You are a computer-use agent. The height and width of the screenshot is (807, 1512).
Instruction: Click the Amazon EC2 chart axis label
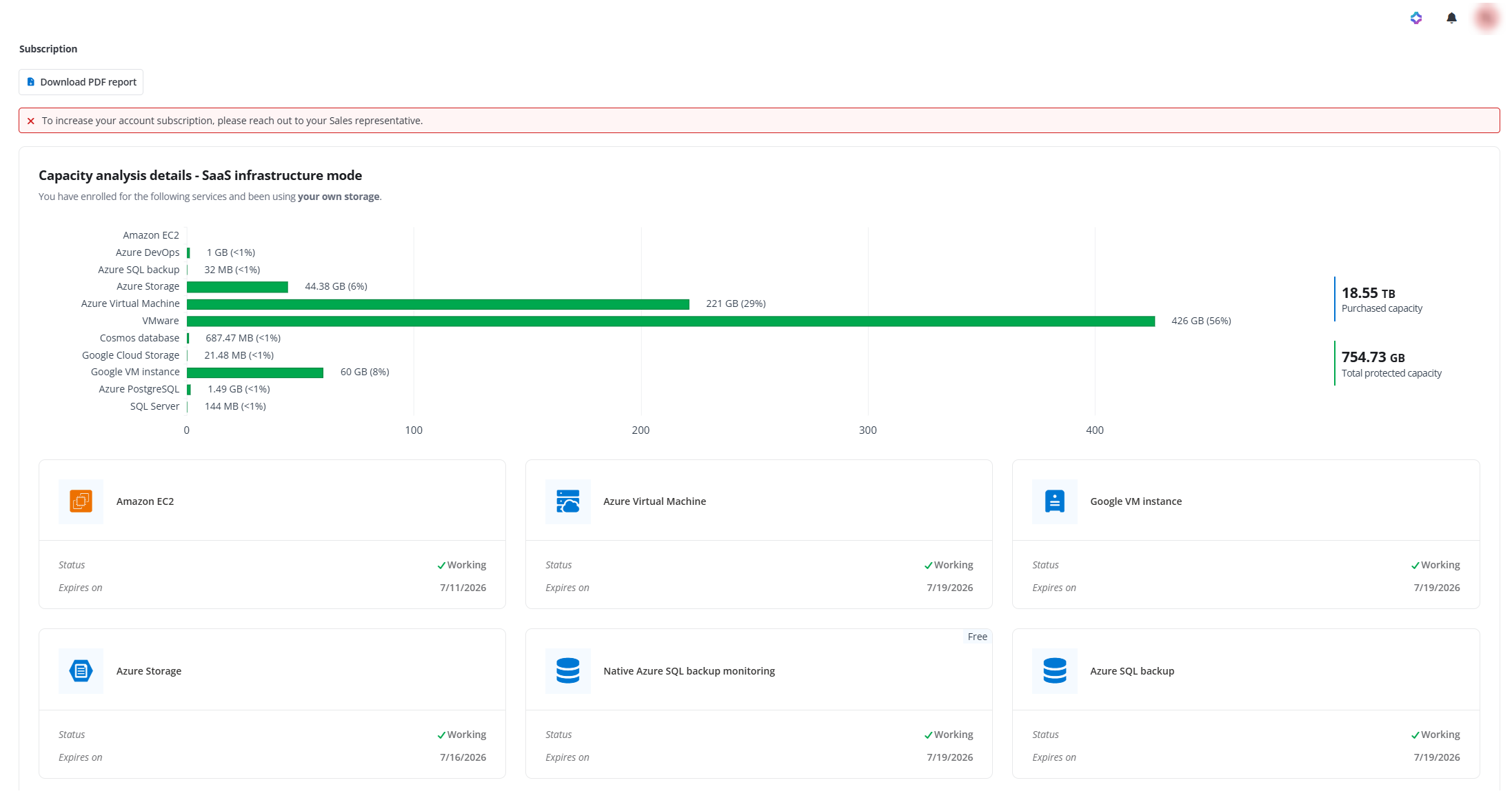151,235
